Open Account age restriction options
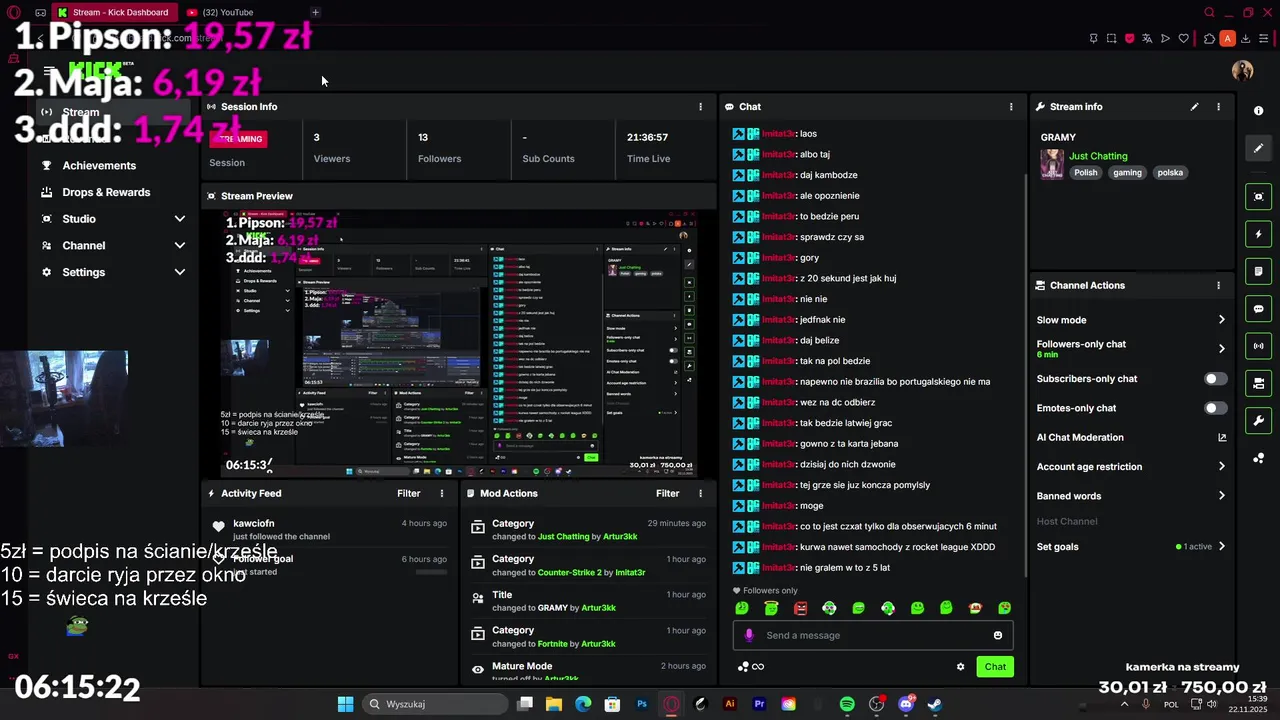Viewport: 1280px width, 720px height. [x=1222, y=466]
